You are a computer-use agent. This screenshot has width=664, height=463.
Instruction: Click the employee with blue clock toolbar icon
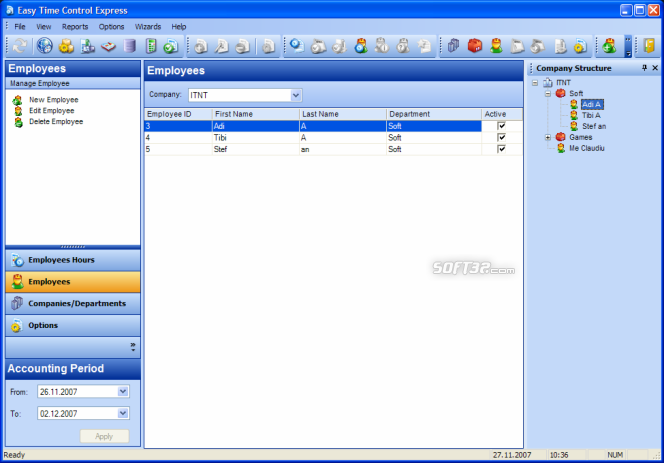[x=361, y=46]
